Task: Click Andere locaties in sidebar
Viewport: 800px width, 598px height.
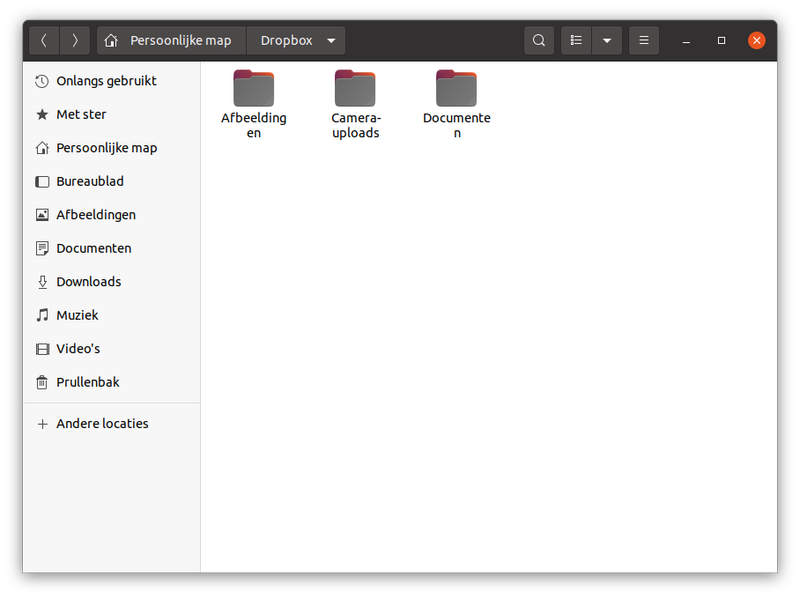Action: 102,424
